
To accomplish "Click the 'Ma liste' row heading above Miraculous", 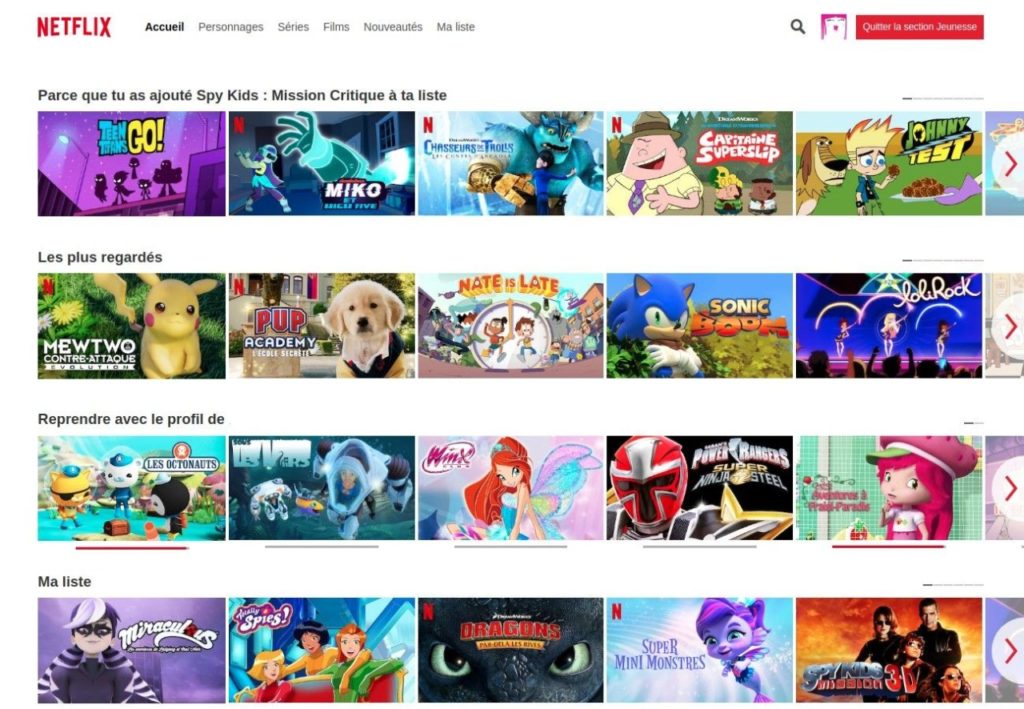I will click(x=65, y=582).
